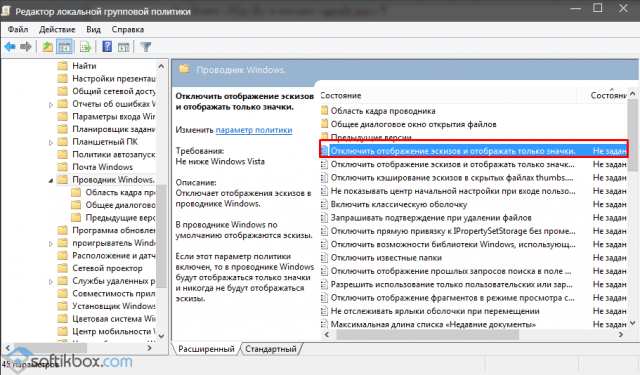640x375 pixels.
Task: Toggle the show/hide action pane icon
Action: point(123,47)
